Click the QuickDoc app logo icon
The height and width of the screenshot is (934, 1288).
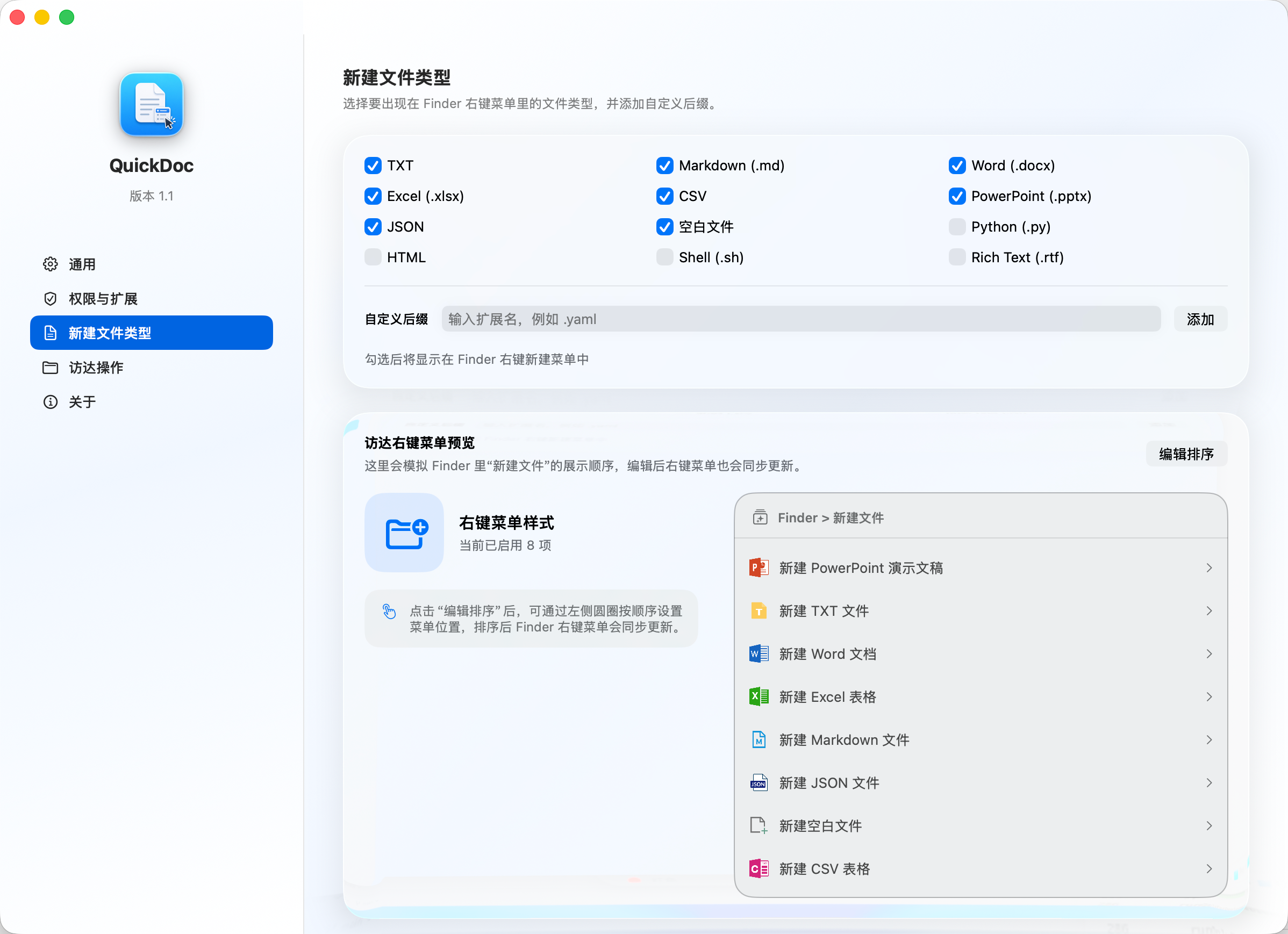151,105
